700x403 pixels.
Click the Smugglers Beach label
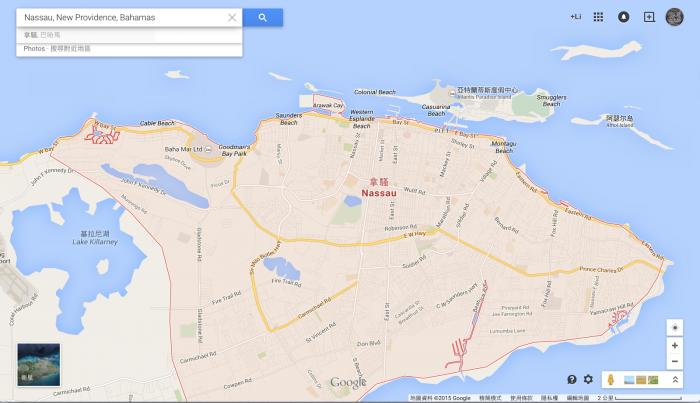pyautogui.click(x=551, y=100)
